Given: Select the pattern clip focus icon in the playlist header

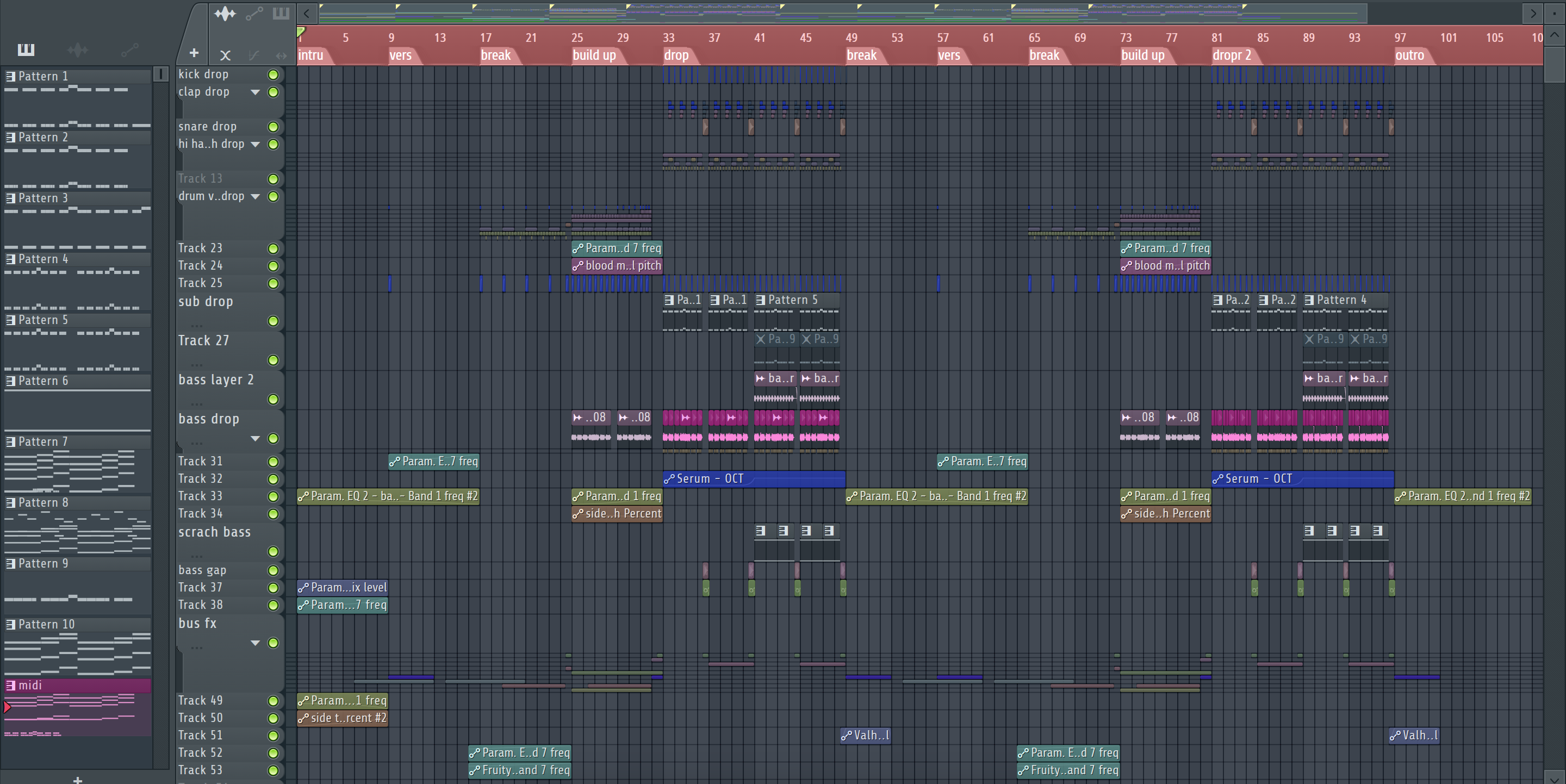Looking at the screenshot, I should pyautogui.click(x=281, y=14).
